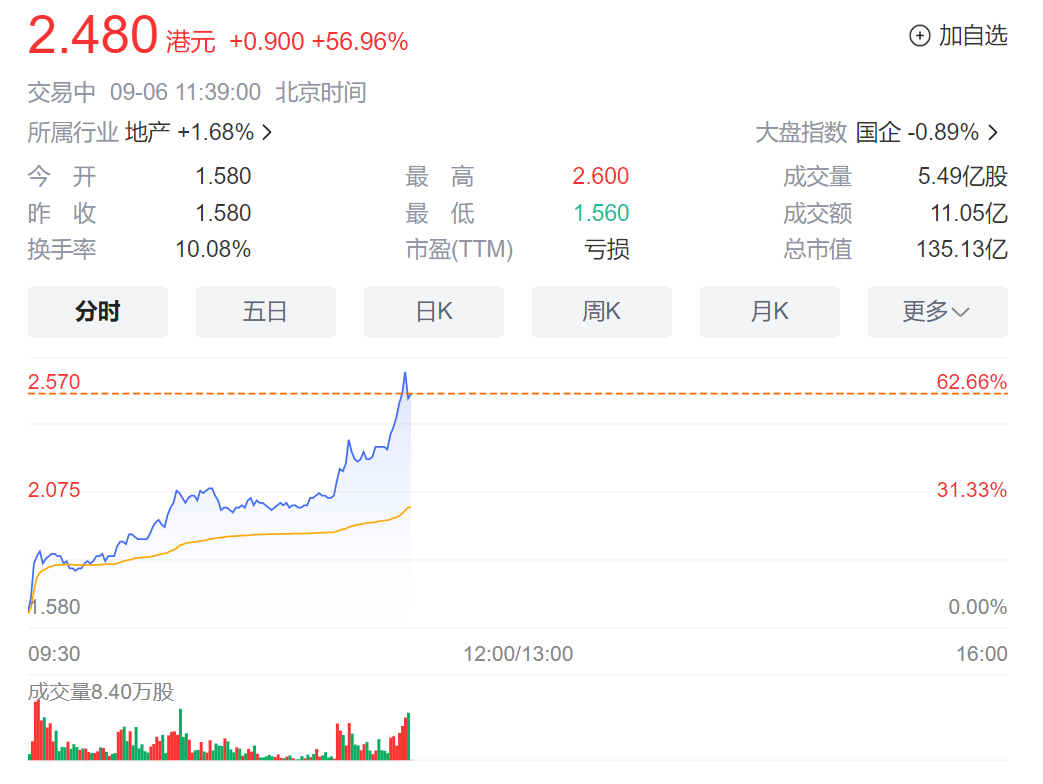Select the 周K weekly chart tab
1043x784 pixels.
tap(601, 312)
